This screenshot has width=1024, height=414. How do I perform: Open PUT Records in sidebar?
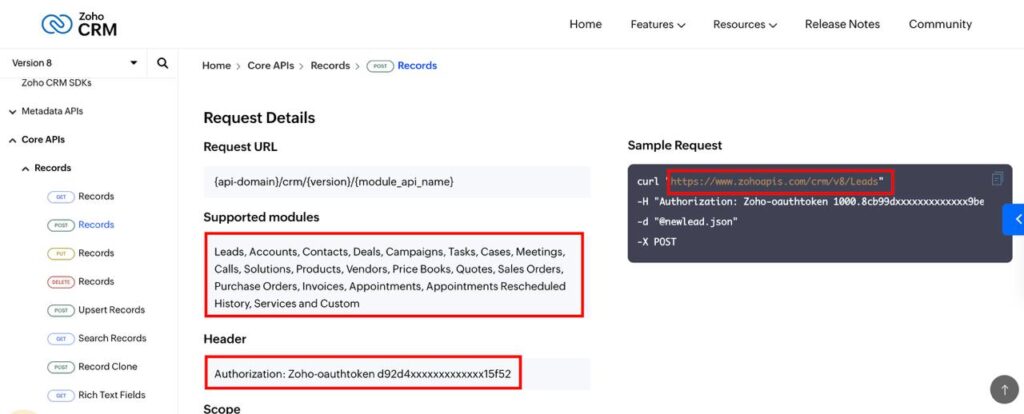tap(81, 253)
